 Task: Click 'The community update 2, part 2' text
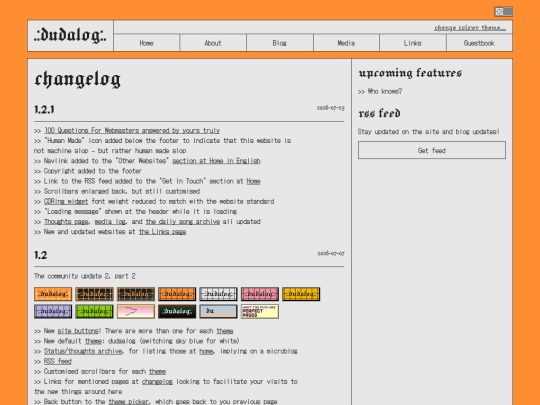pyautogui.click(x=85, y=276)
